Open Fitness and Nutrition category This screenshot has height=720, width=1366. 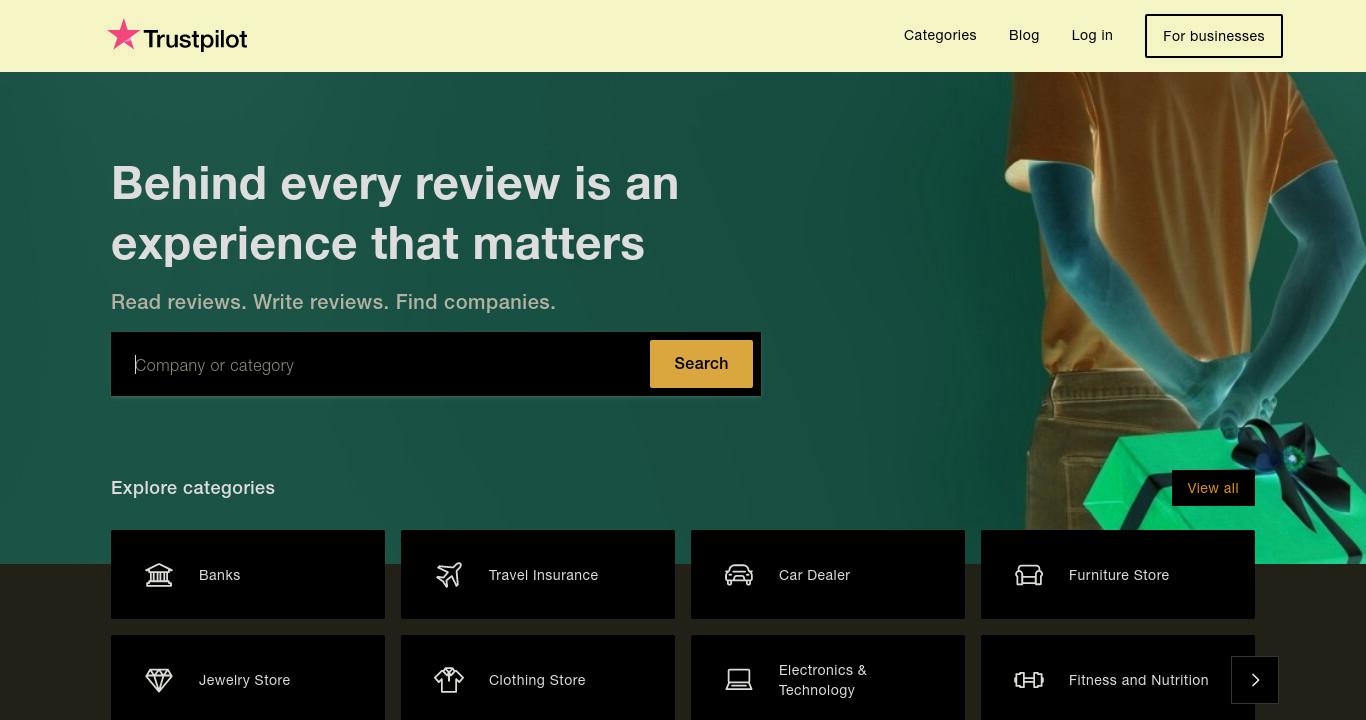1118,678
